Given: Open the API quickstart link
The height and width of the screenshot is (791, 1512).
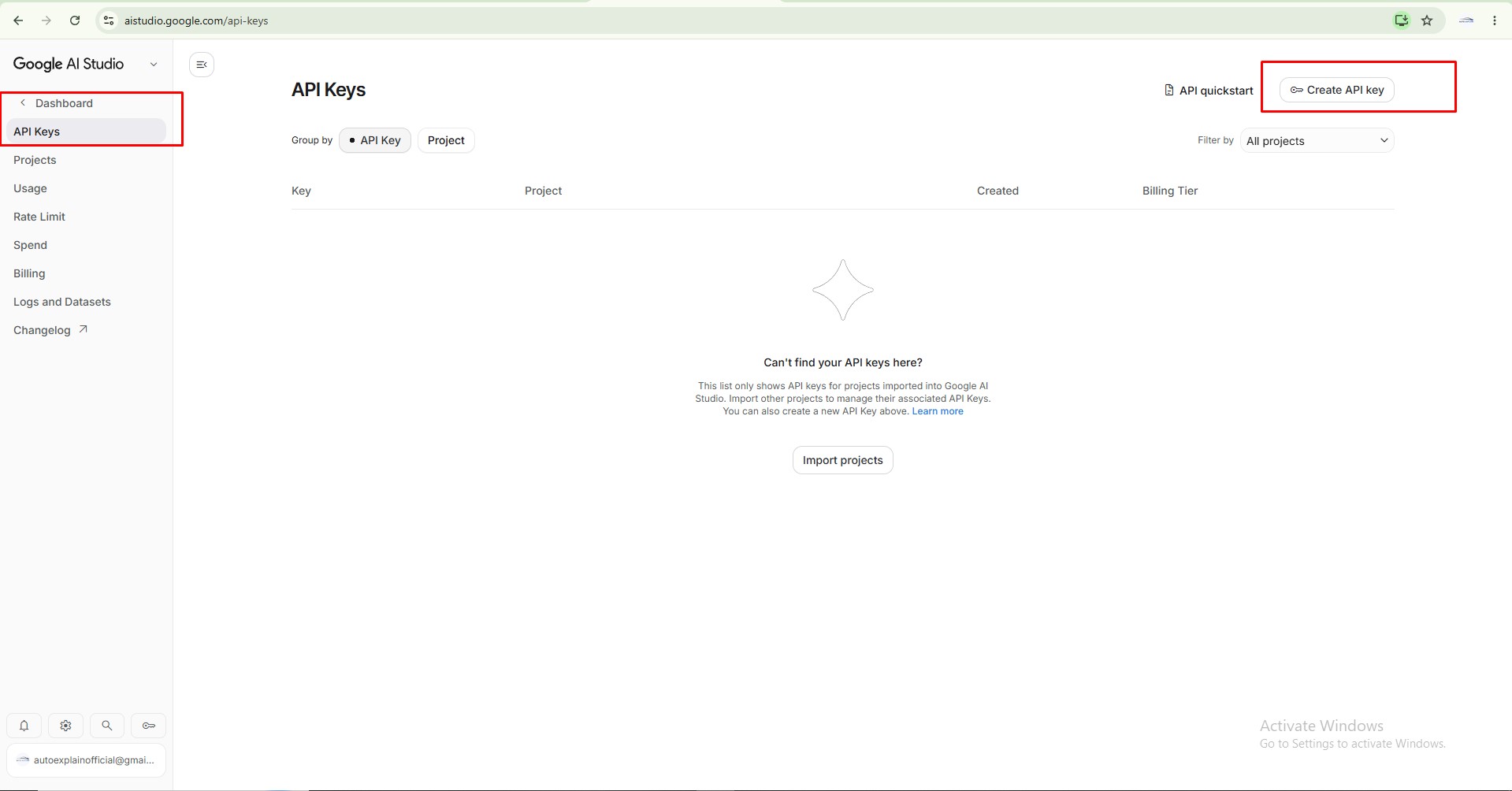Looking at the screenshot, I should [1209, 91].
